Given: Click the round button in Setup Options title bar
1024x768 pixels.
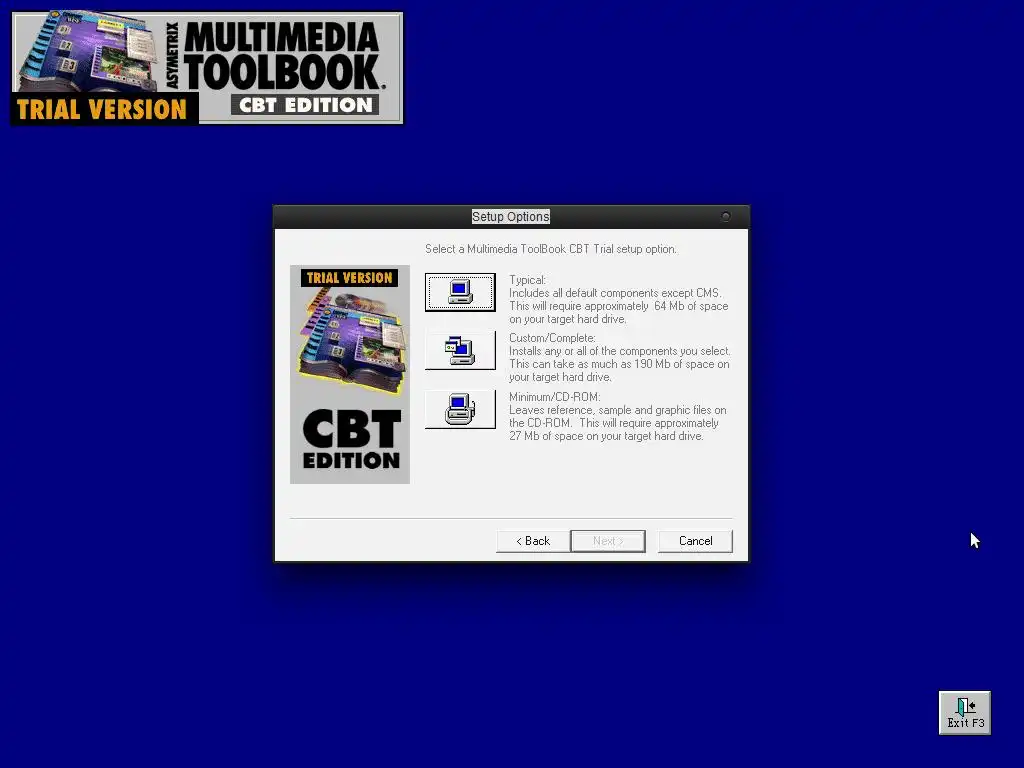Looking at the screenshot, I should (726, 216).
